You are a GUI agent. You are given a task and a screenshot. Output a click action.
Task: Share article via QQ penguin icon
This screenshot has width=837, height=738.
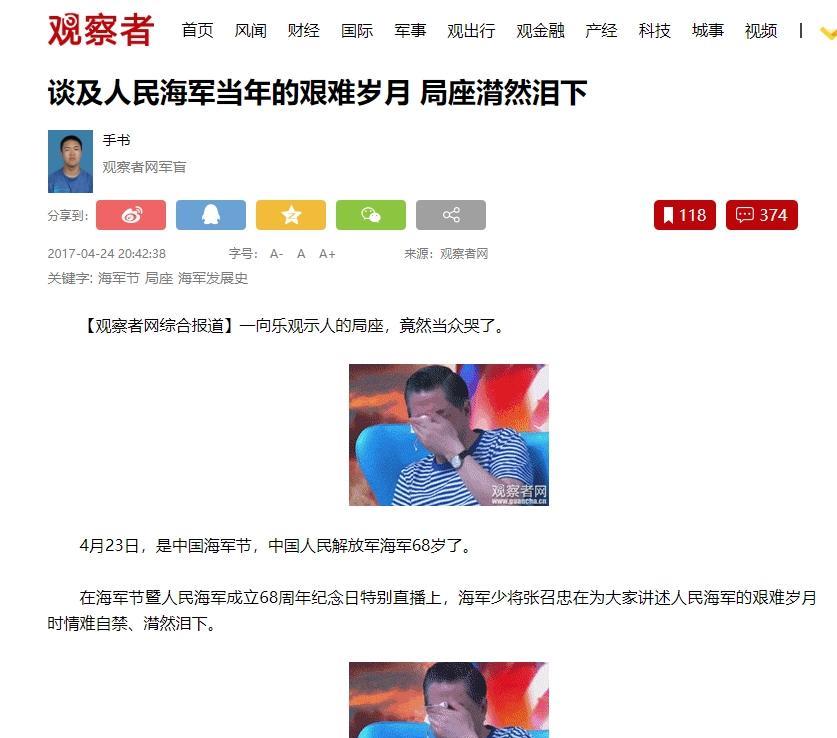[x=211, y=215]
